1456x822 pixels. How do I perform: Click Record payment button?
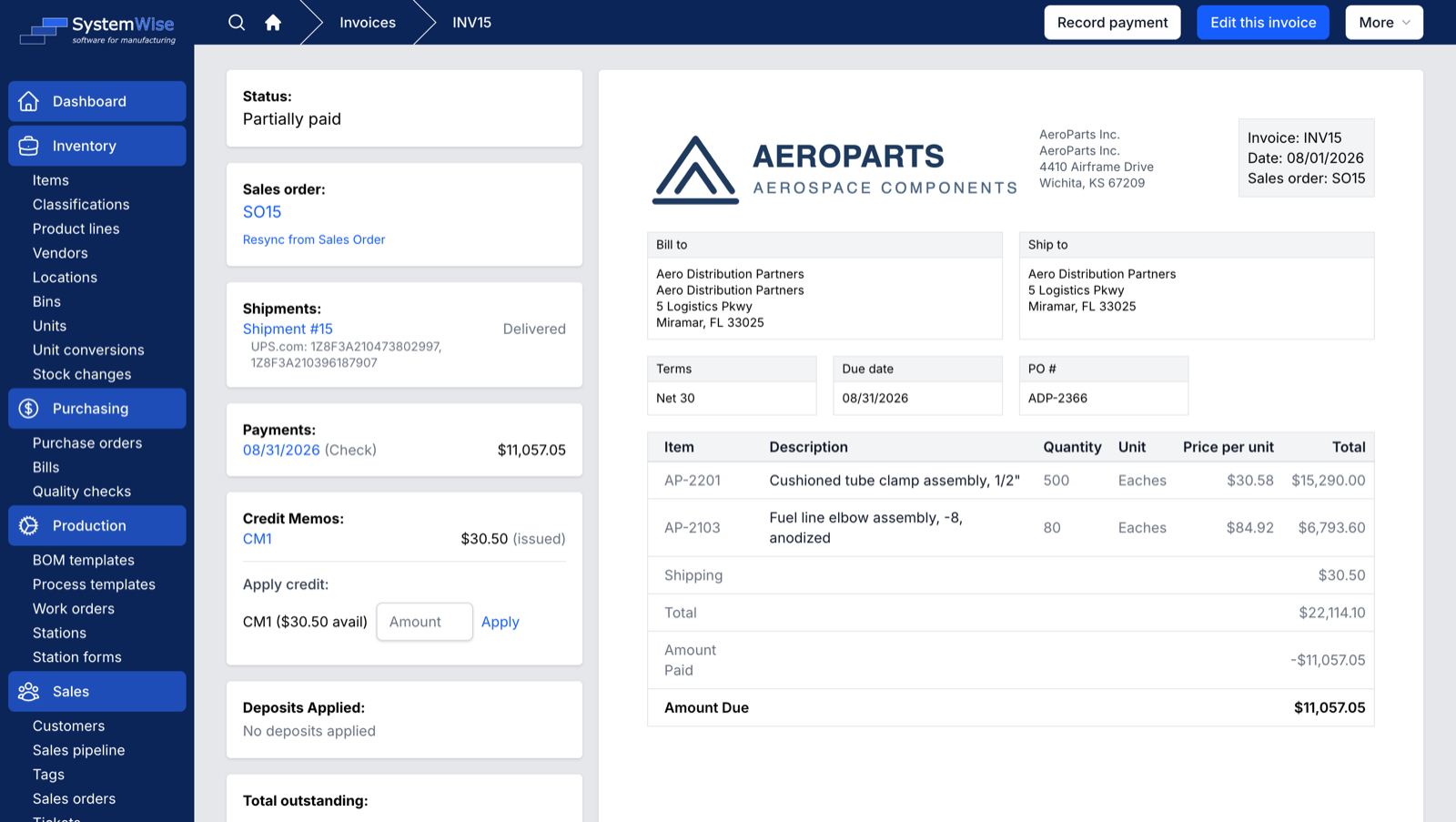coord(1112,23)
